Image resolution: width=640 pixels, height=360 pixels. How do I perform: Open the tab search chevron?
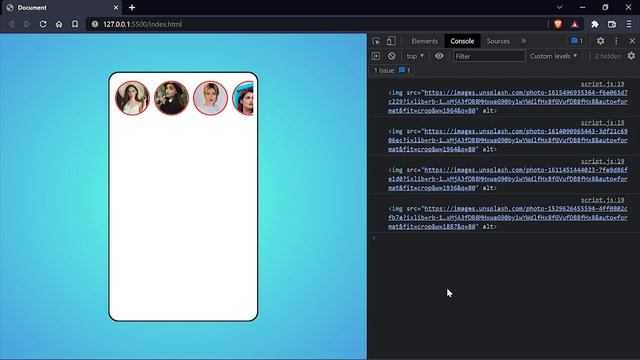[x=560, y=7]
